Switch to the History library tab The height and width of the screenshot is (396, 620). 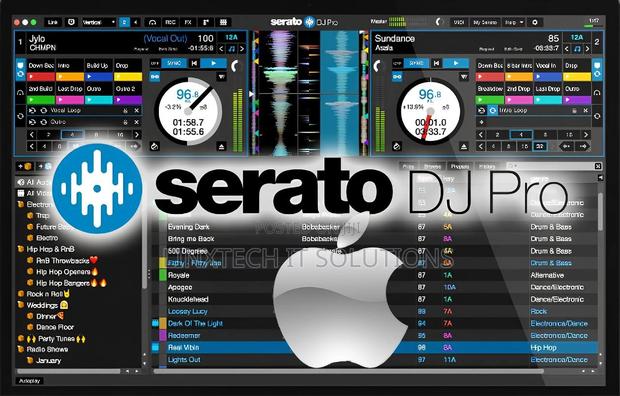(487, 167)
